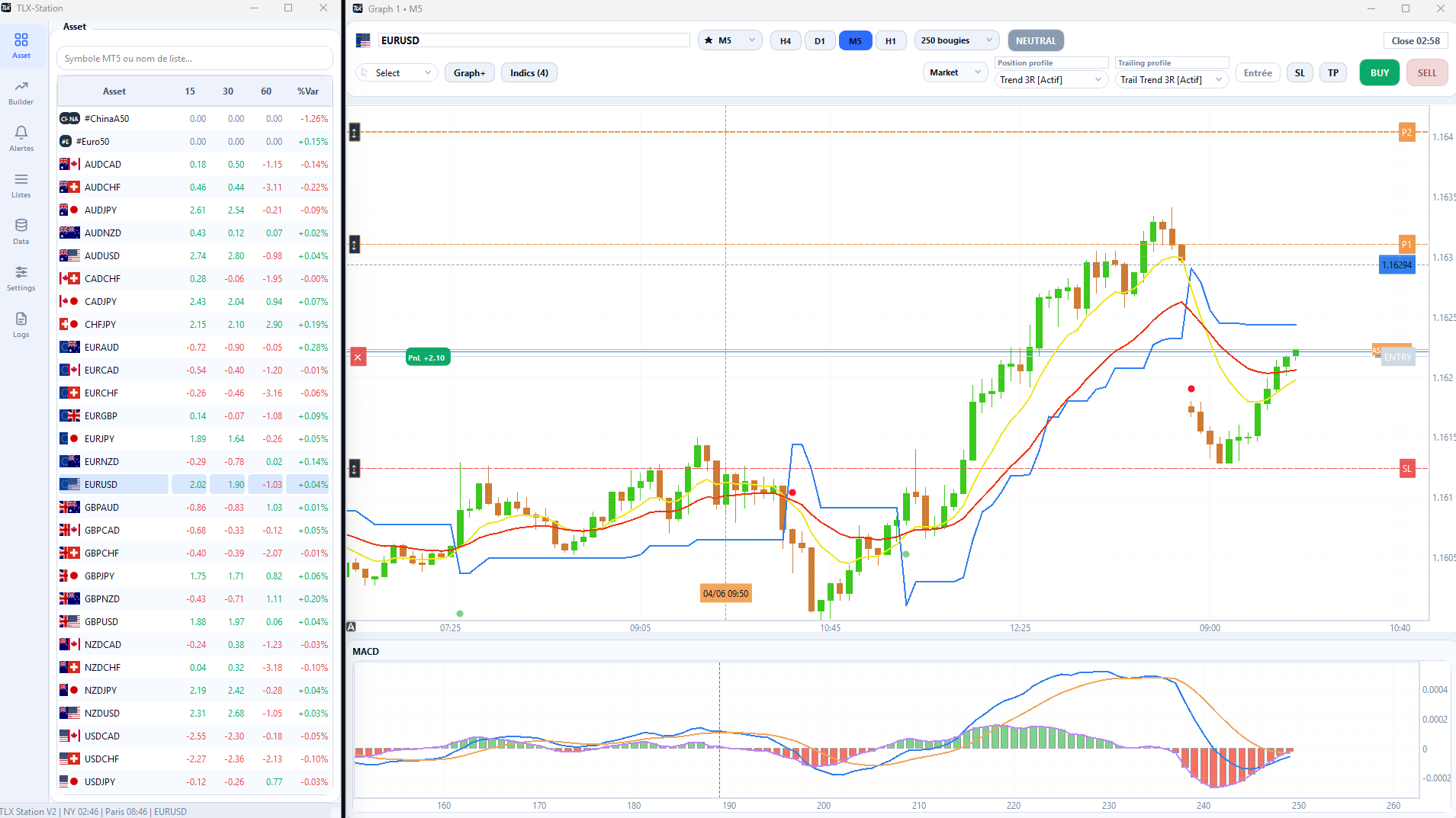Select the AUDNZD asset row

pos(194,233)
